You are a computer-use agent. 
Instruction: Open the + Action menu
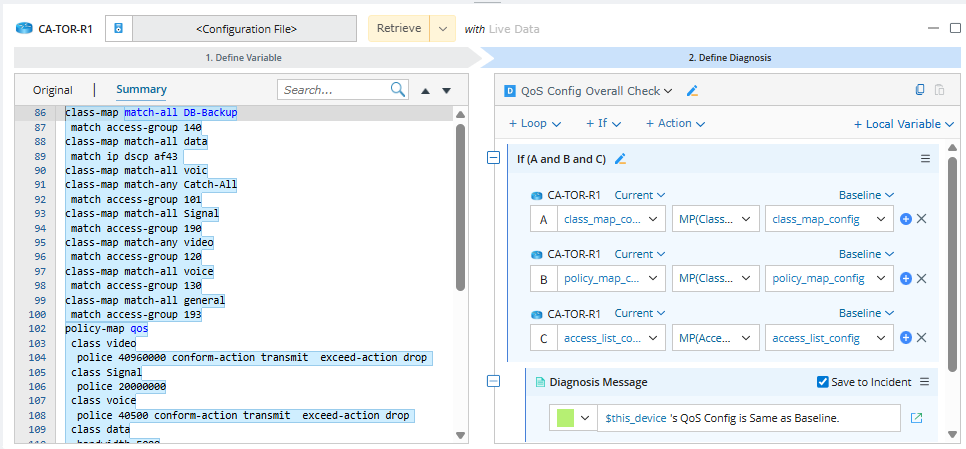[x=675, y=123]
